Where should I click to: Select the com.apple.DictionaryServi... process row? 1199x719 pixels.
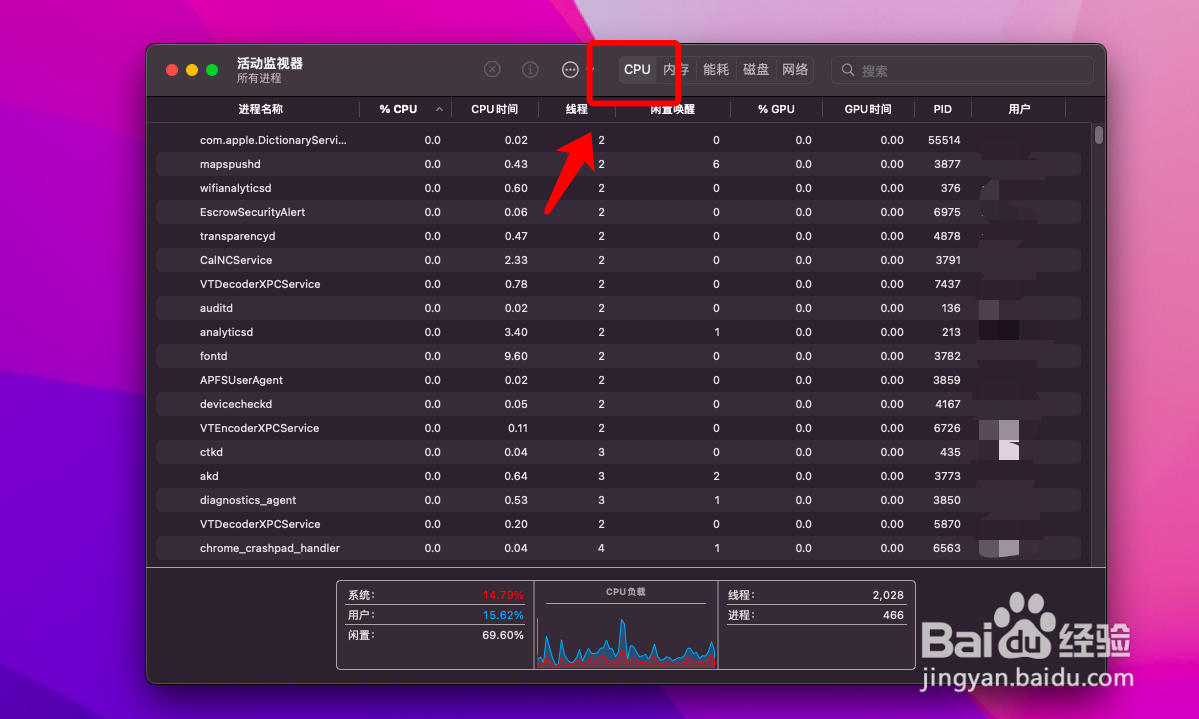click(x=618, y=140)
